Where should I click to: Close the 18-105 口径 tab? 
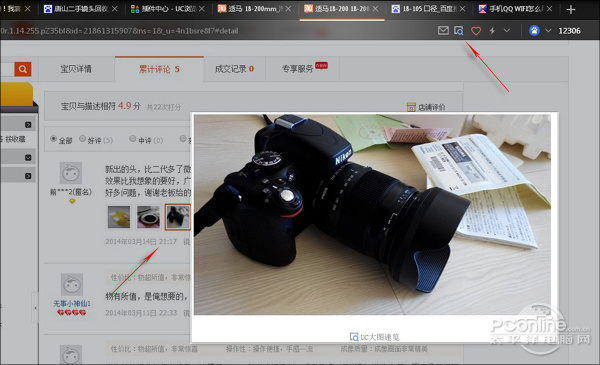(462, 9)
